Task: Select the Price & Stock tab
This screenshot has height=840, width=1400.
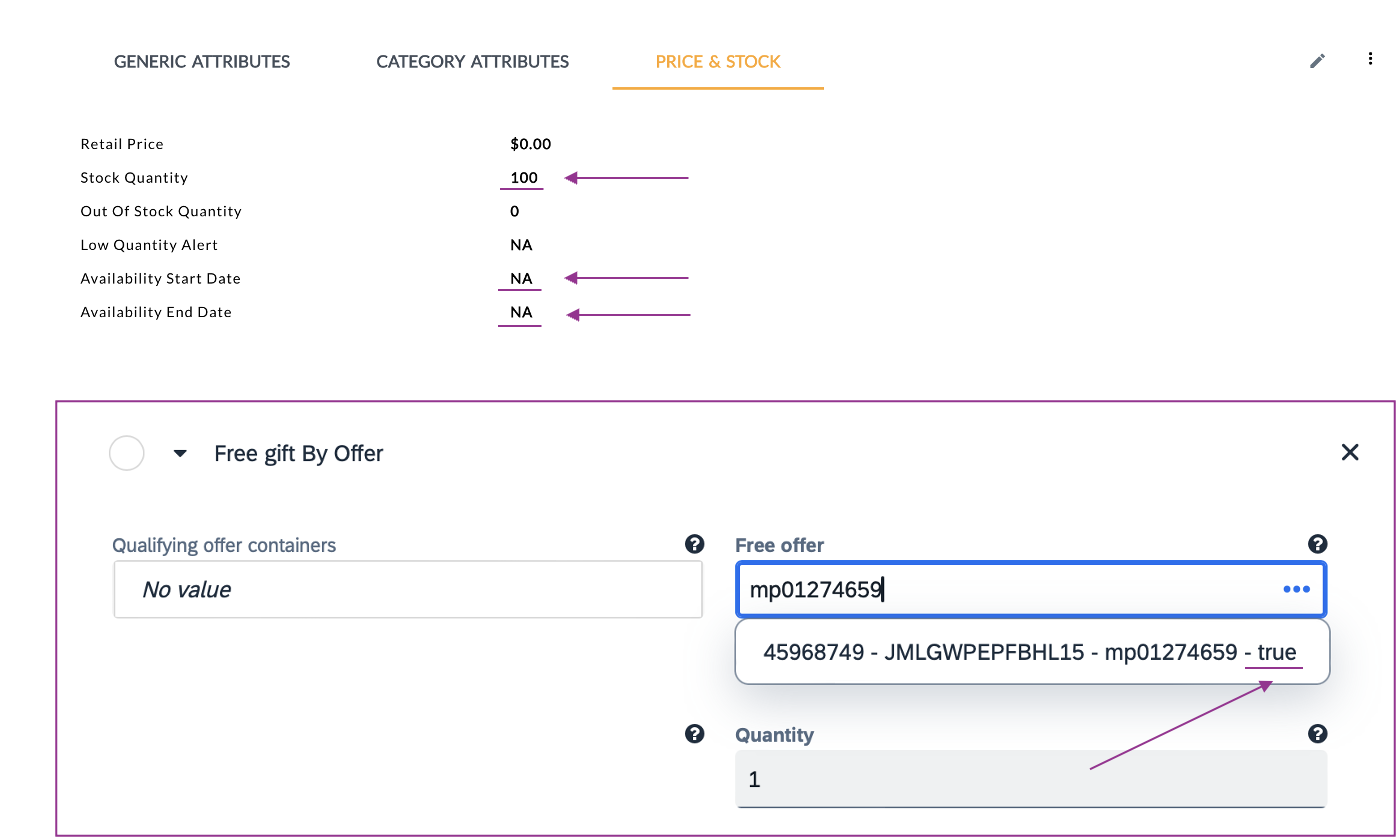Action: coord(718,62)
